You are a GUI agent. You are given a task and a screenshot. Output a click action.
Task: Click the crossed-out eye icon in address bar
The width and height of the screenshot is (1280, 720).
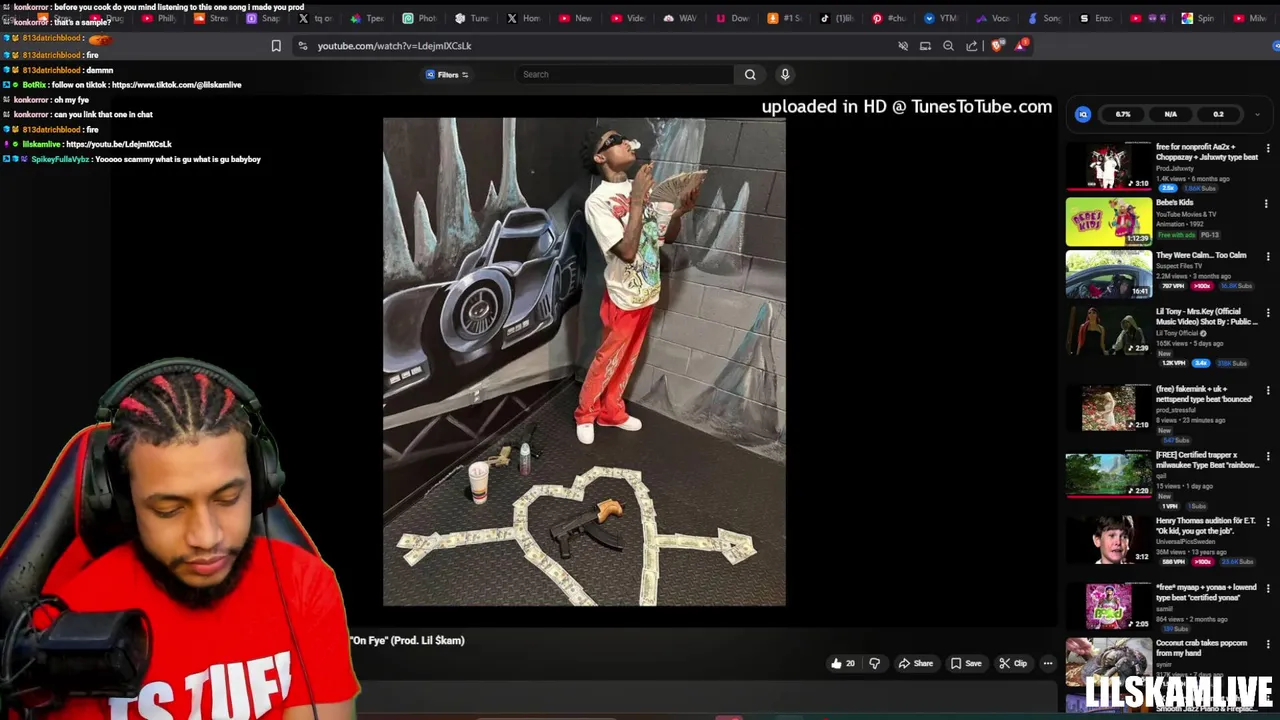click(902, 45)
